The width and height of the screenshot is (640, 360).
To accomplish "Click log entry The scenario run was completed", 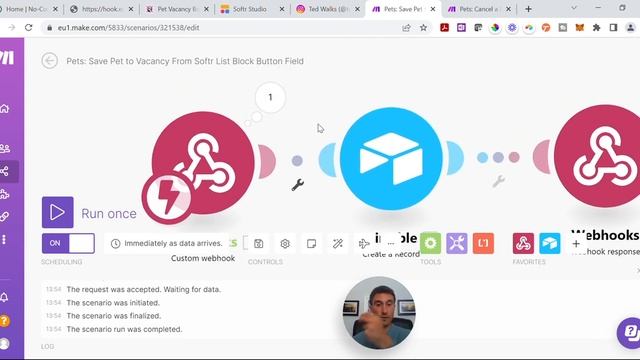I will pyautogui.click(x=124, y=329).
